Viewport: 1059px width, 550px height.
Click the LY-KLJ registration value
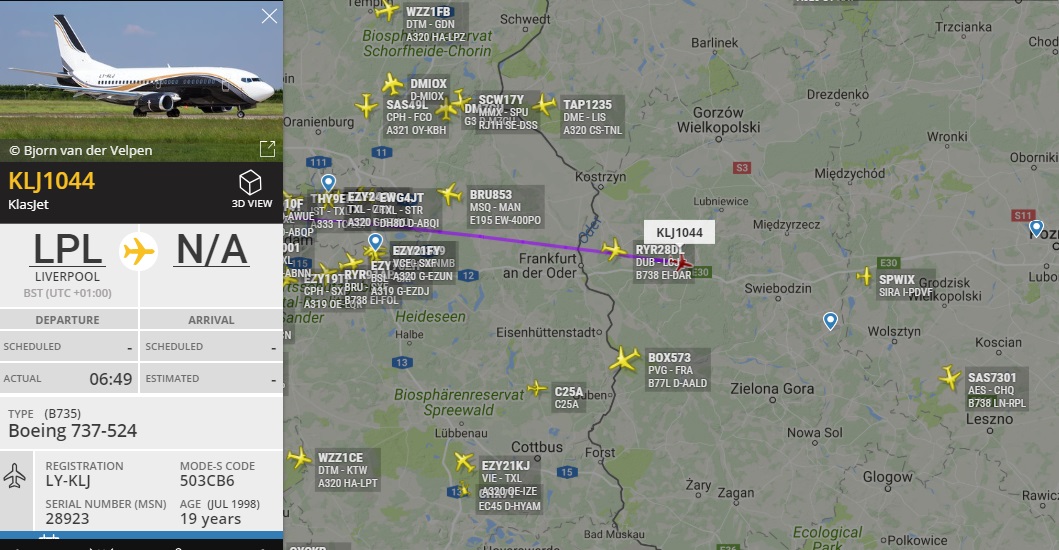point(68,481)
